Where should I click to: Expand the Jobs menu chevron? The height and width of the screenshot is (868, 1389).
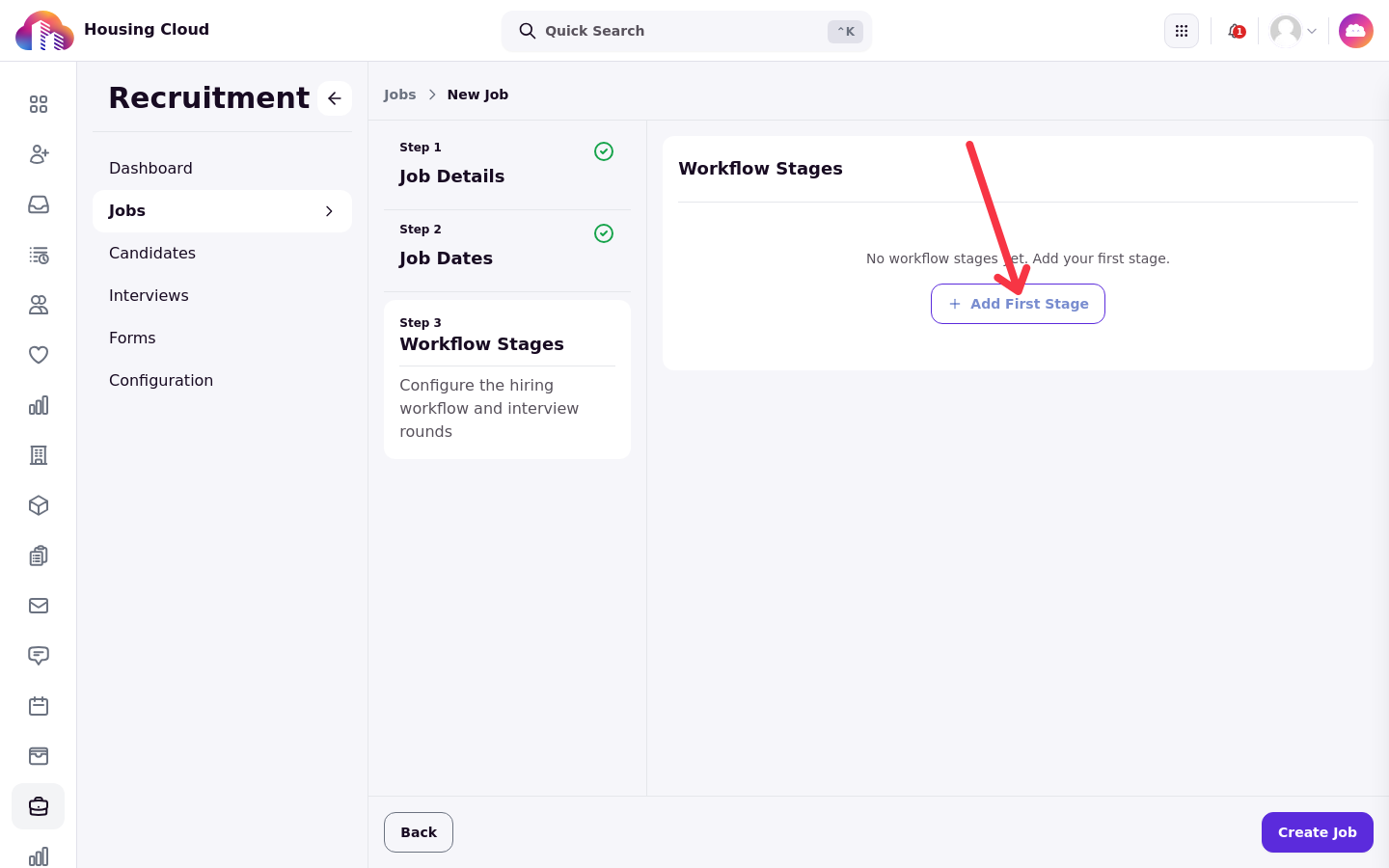tap(329, 211)
